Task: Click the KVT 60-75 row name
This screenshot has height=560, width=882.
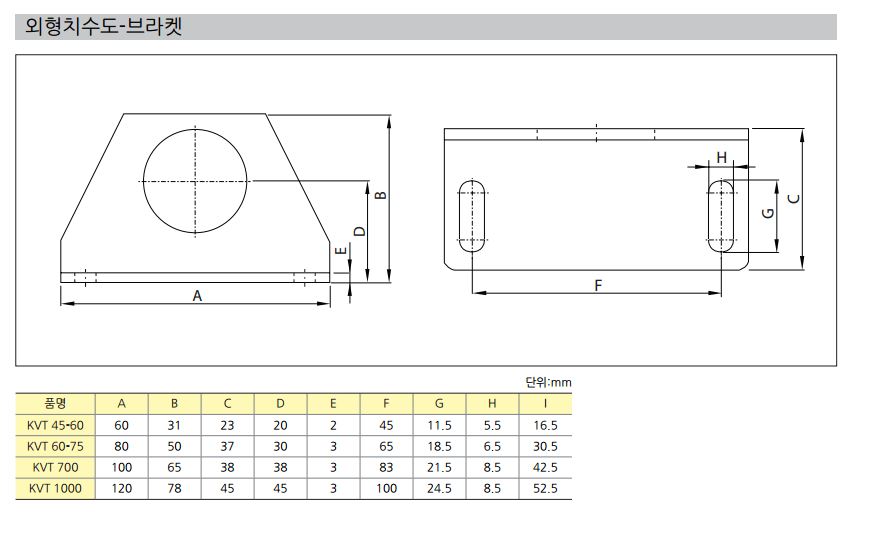Action: pos(55,446)
